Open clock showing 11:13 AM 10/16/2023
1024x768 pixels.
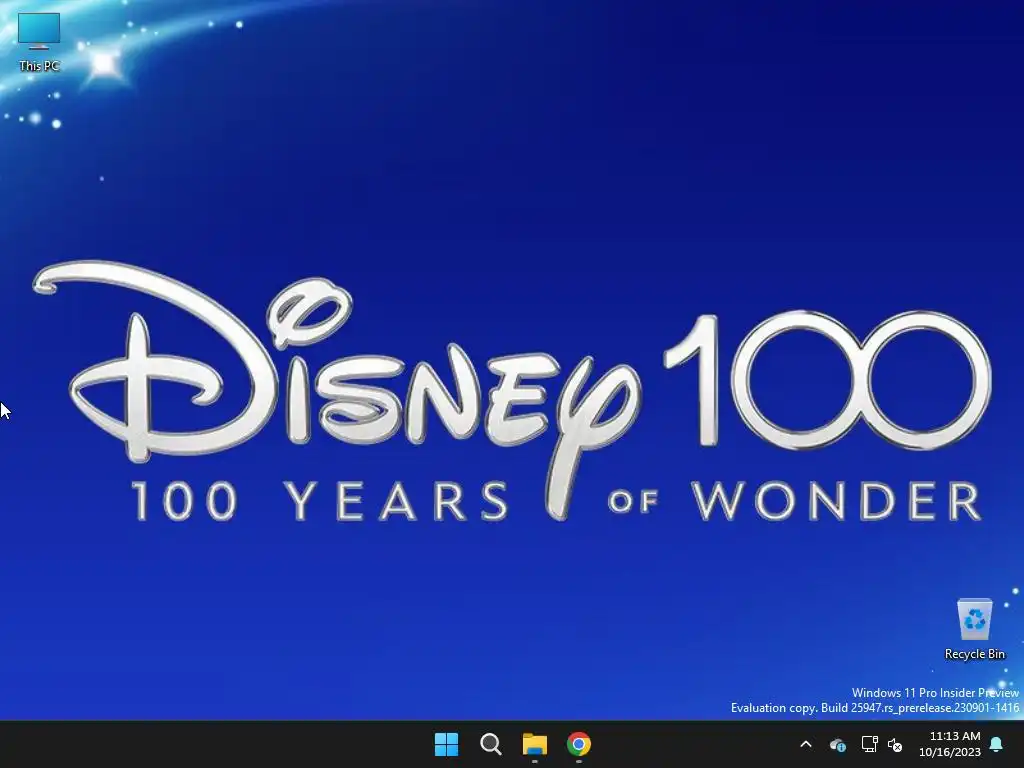click(950, 744)
